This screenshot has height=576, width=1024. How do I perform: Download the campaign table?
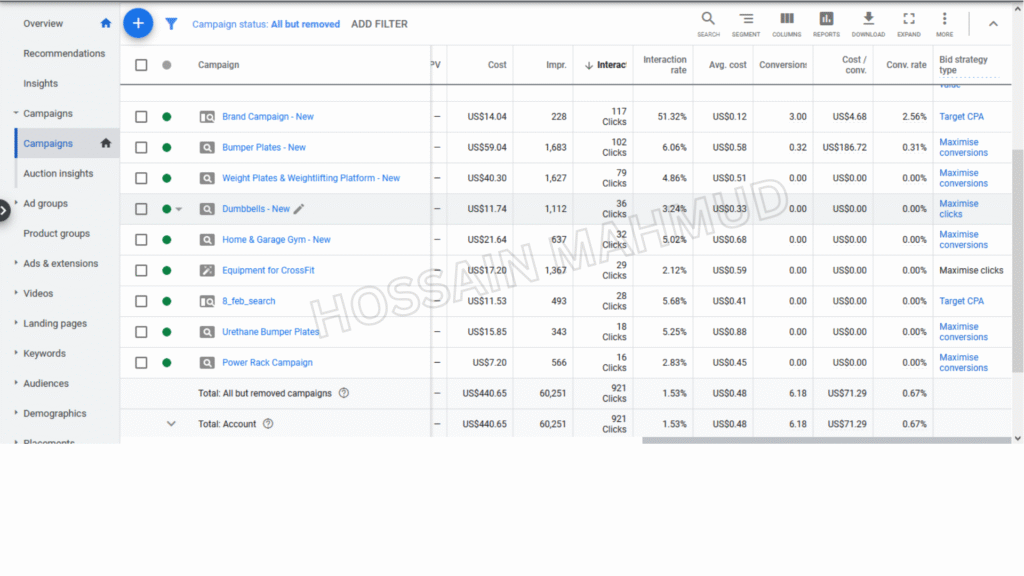(x=868, y=24)
